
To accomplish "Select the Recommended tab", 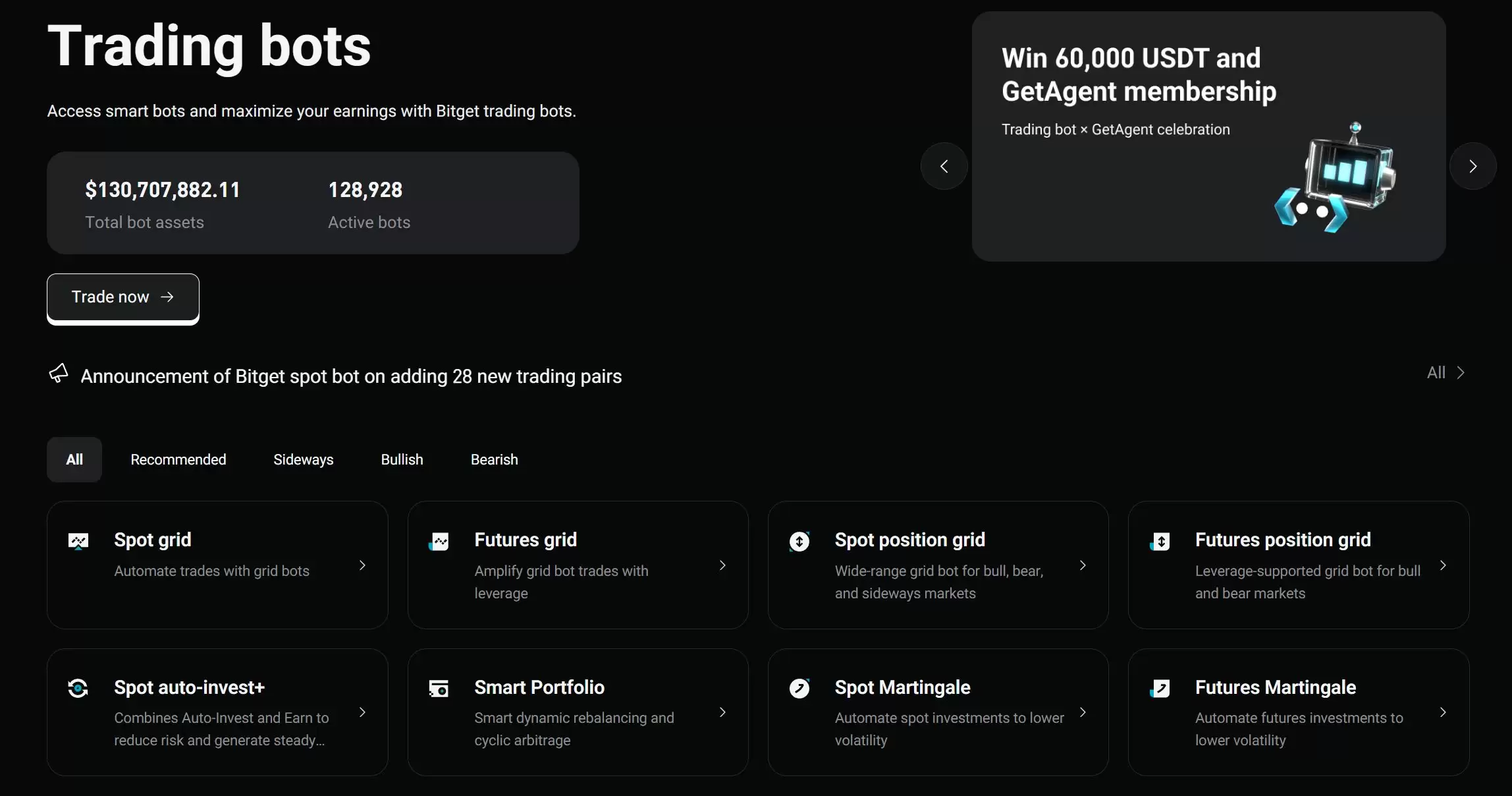I will [178, 459].
